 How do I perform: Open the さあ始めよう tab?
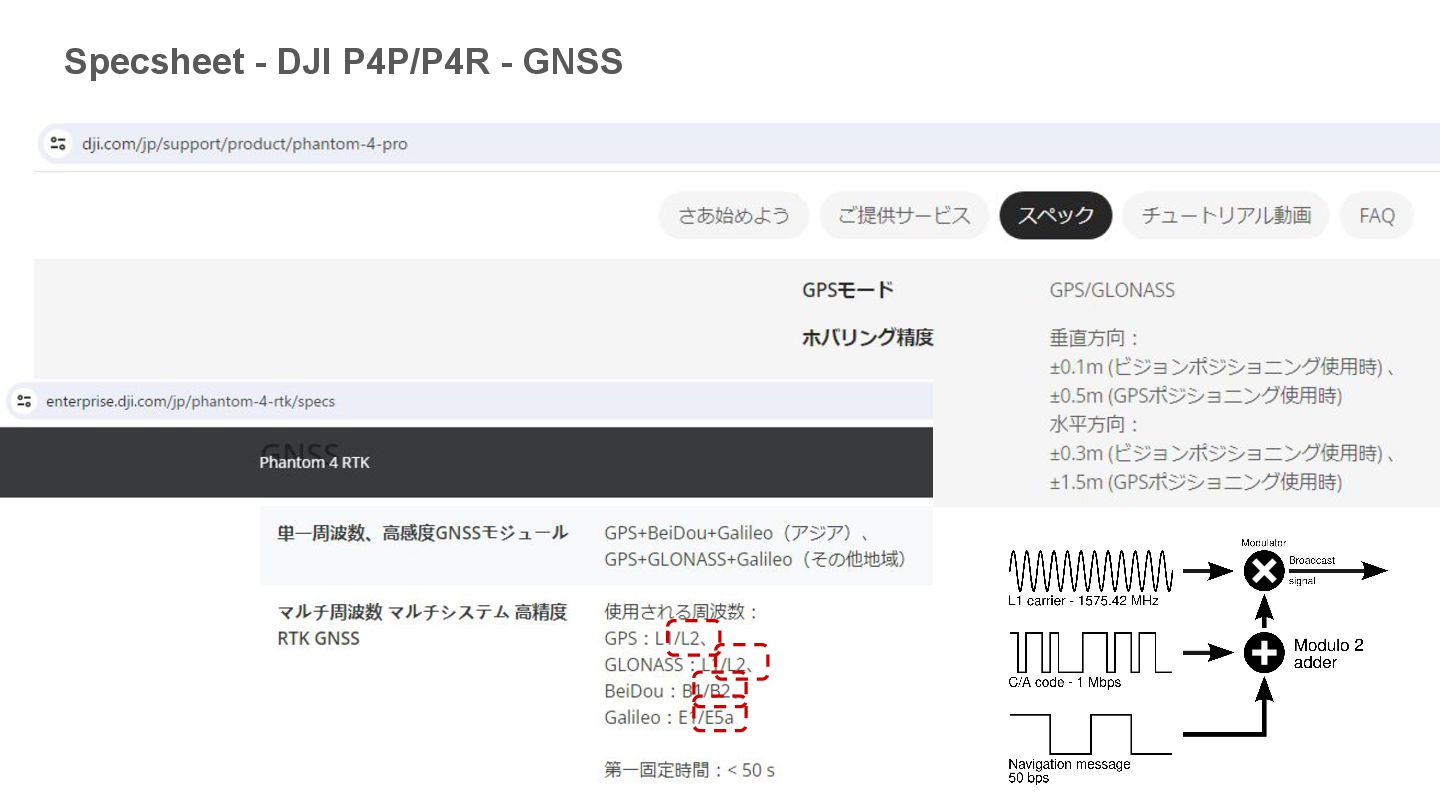734,215
